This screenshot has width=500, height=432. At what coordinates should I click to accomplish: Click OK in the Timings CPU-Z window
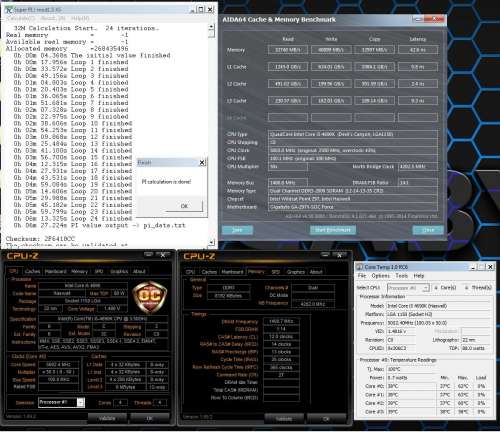326,419
